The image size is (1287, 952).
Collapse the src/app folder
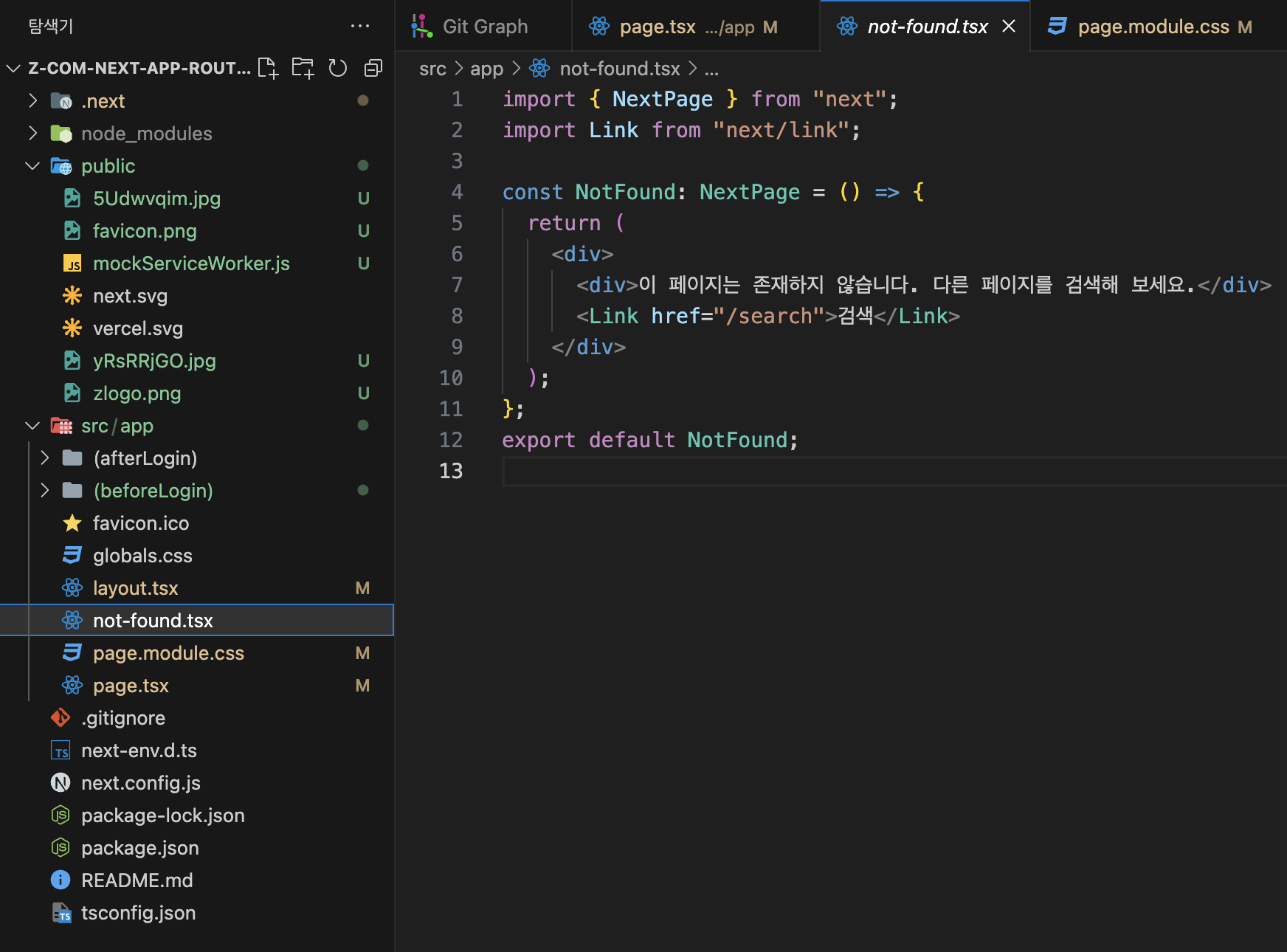[x=32, y=426]
